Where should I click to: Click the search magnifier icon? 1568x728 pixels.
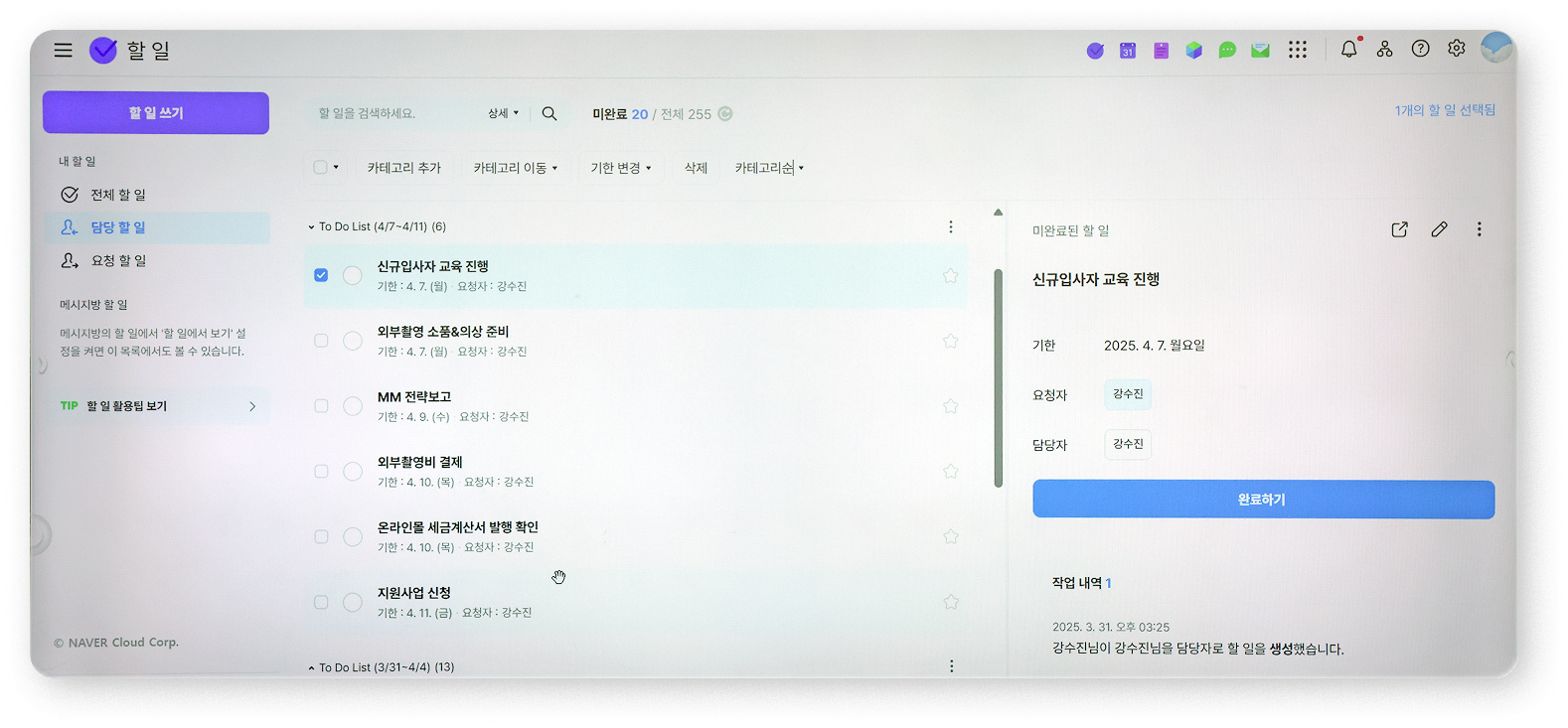pos(549,114)
